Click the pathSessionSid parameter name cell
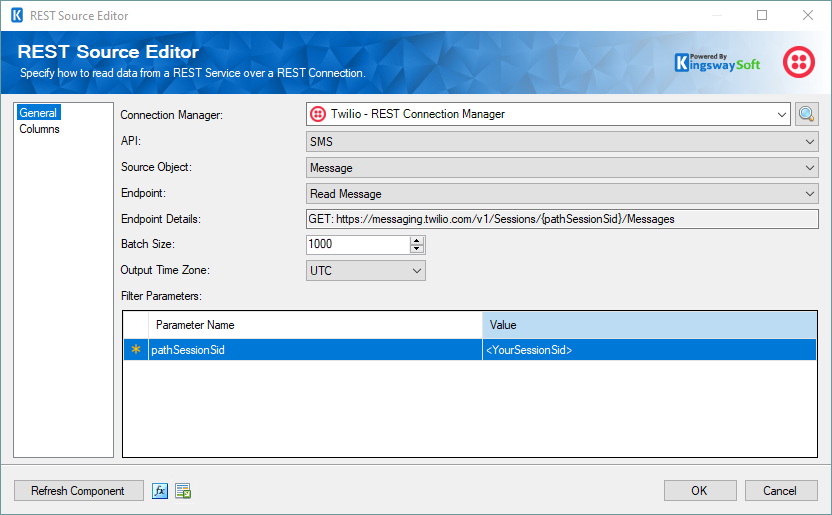Image resolution: width=832 pixels, height=515 pixels. point(315,350)
